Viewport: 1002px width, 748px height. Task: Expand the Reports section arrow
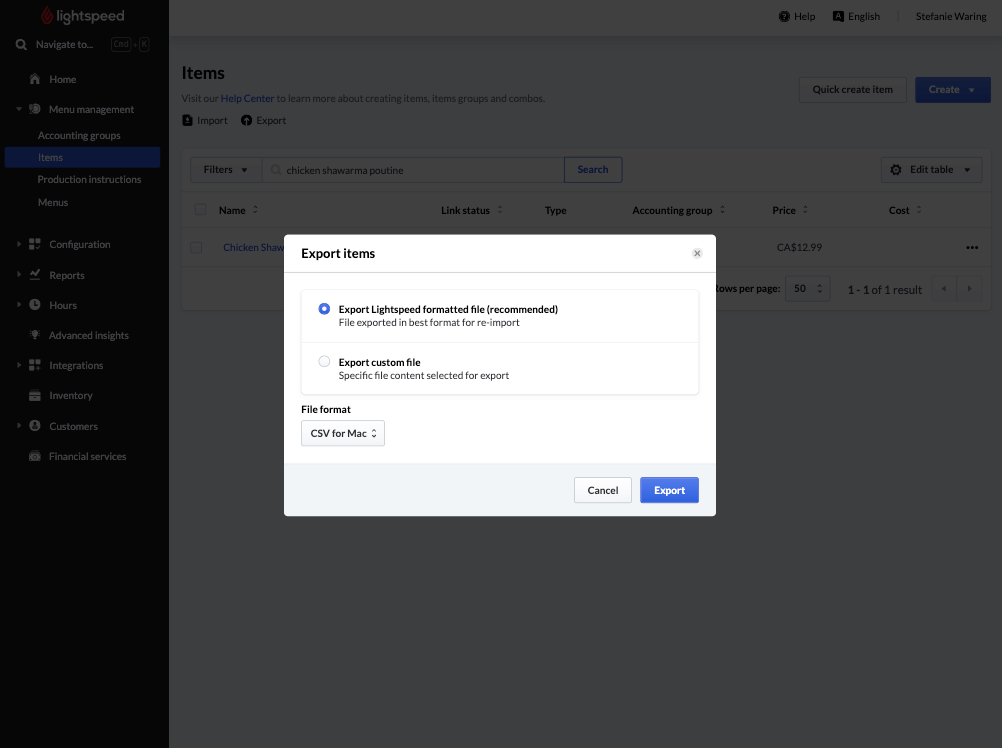tap(19, 275)
